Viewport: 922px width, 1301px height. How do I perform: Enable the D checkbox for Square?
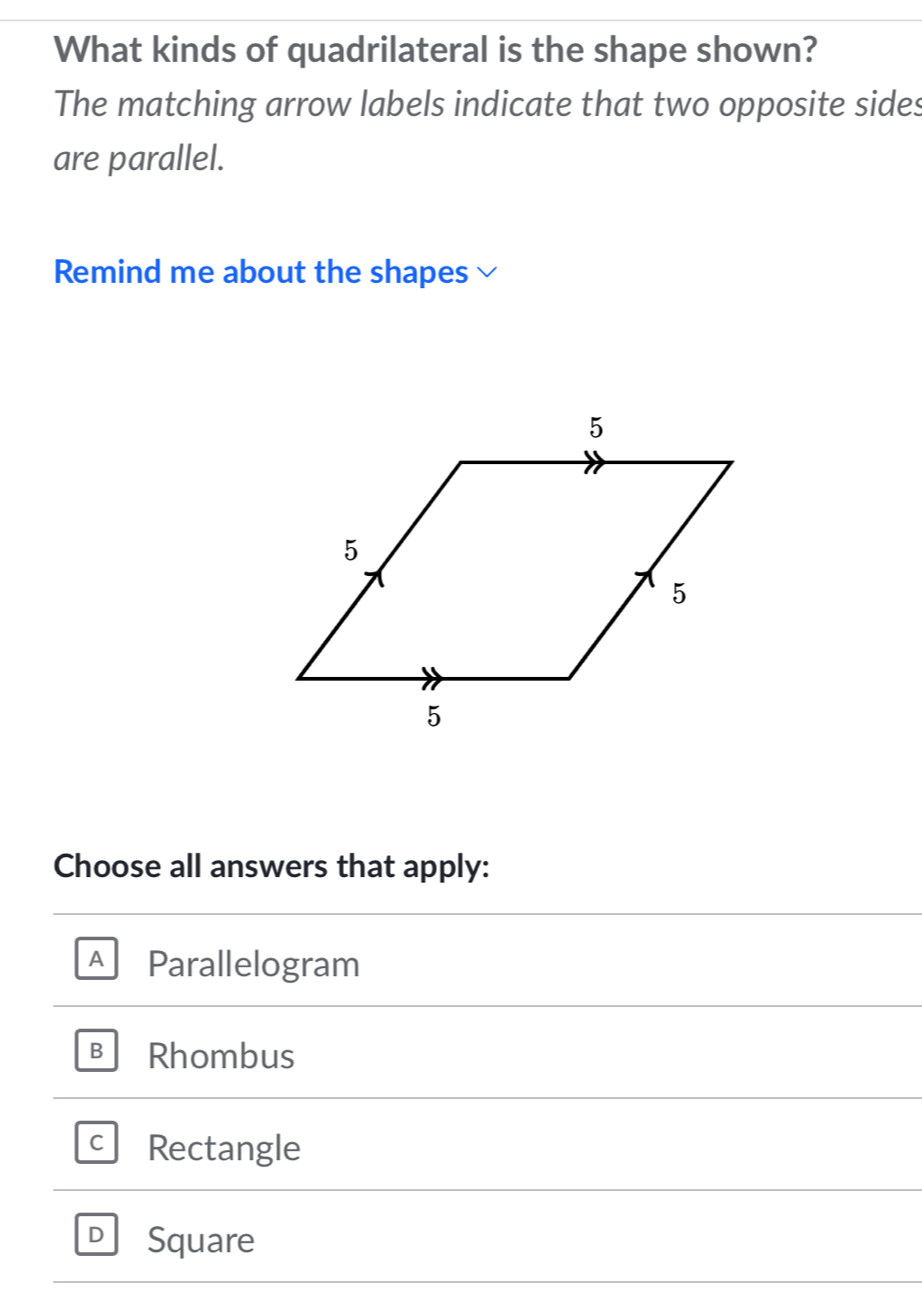coord(97,1236)
